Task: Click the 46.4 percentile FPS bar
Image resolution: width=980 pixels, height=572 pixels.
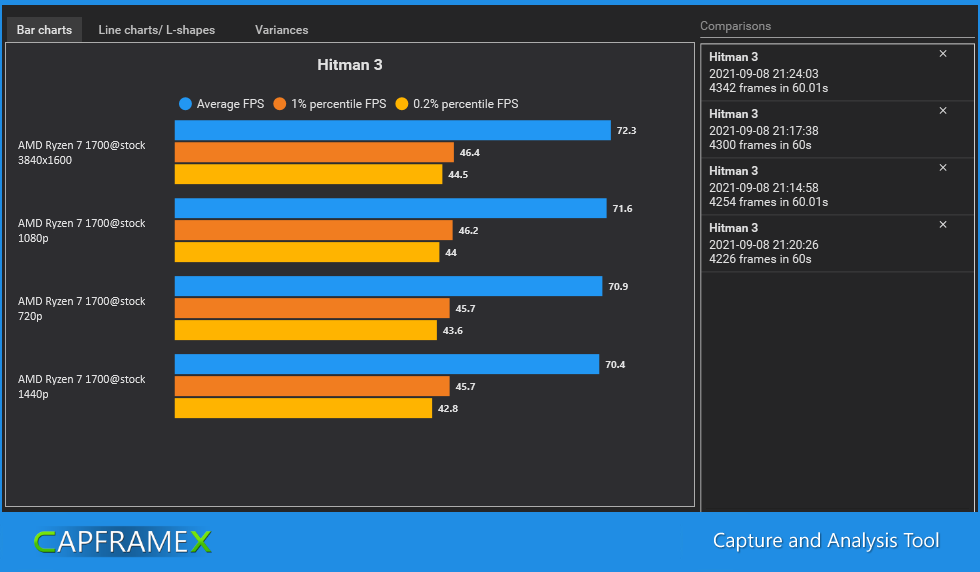Action: (314, 152)
